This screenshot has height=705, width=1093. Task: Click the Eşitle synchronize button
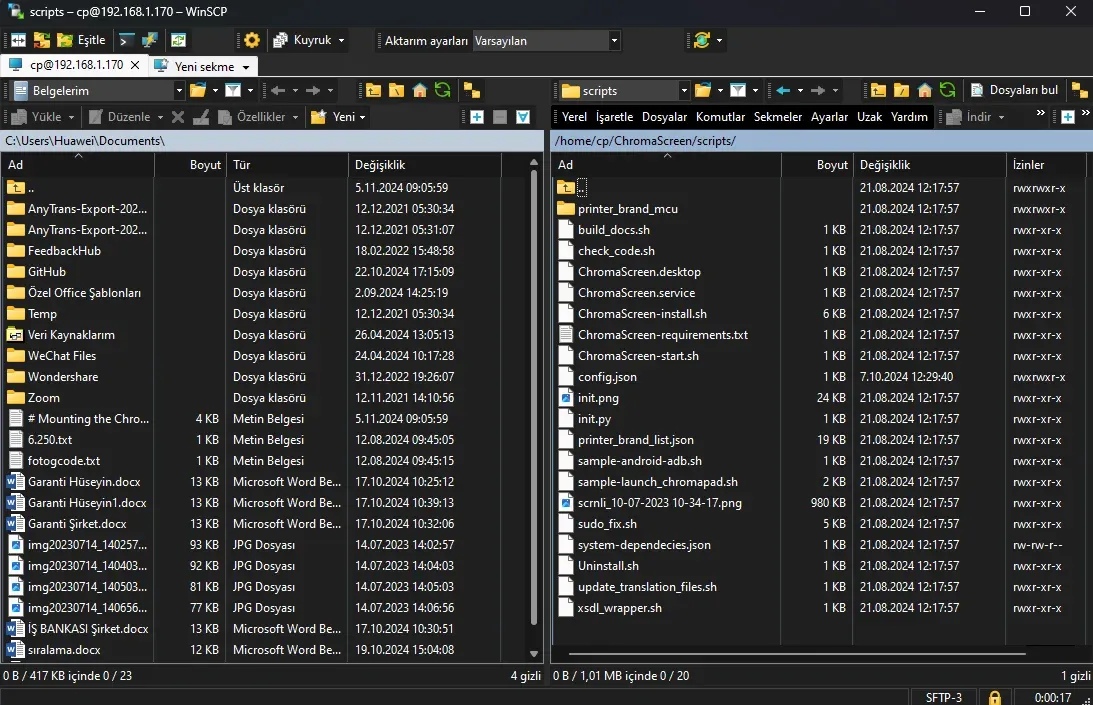(x=82, y=40)
